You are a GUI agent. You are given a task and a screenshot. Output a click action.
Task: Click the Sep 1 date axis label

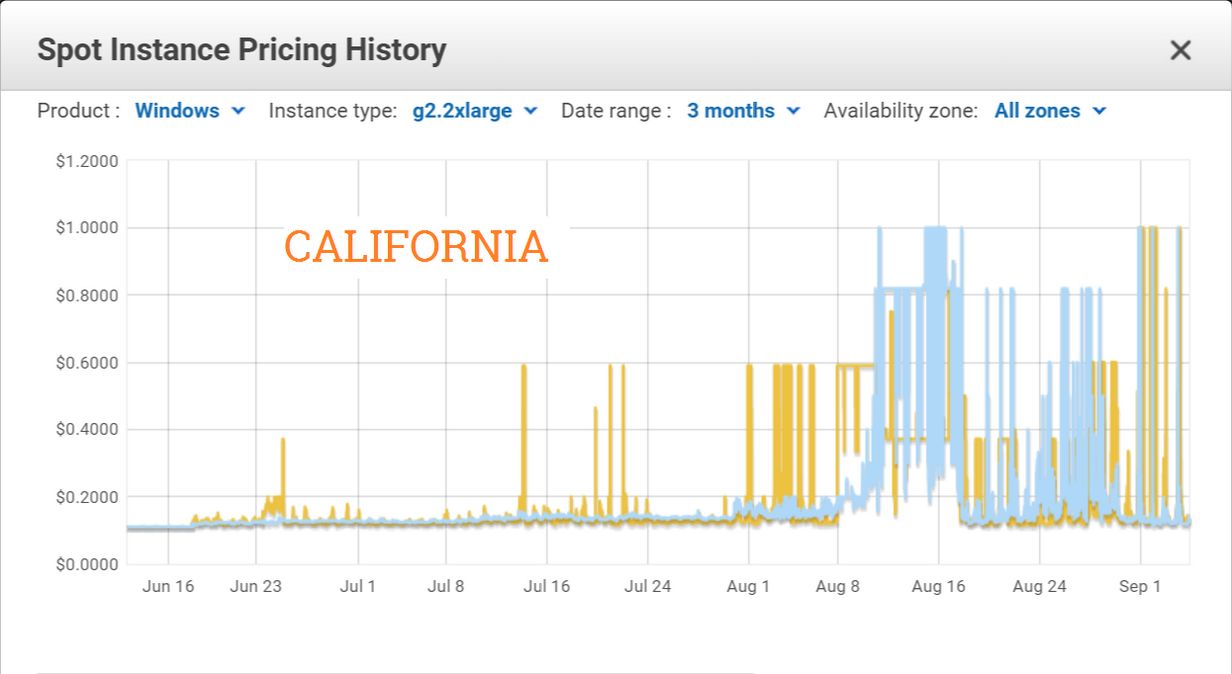click(1139, 586)
